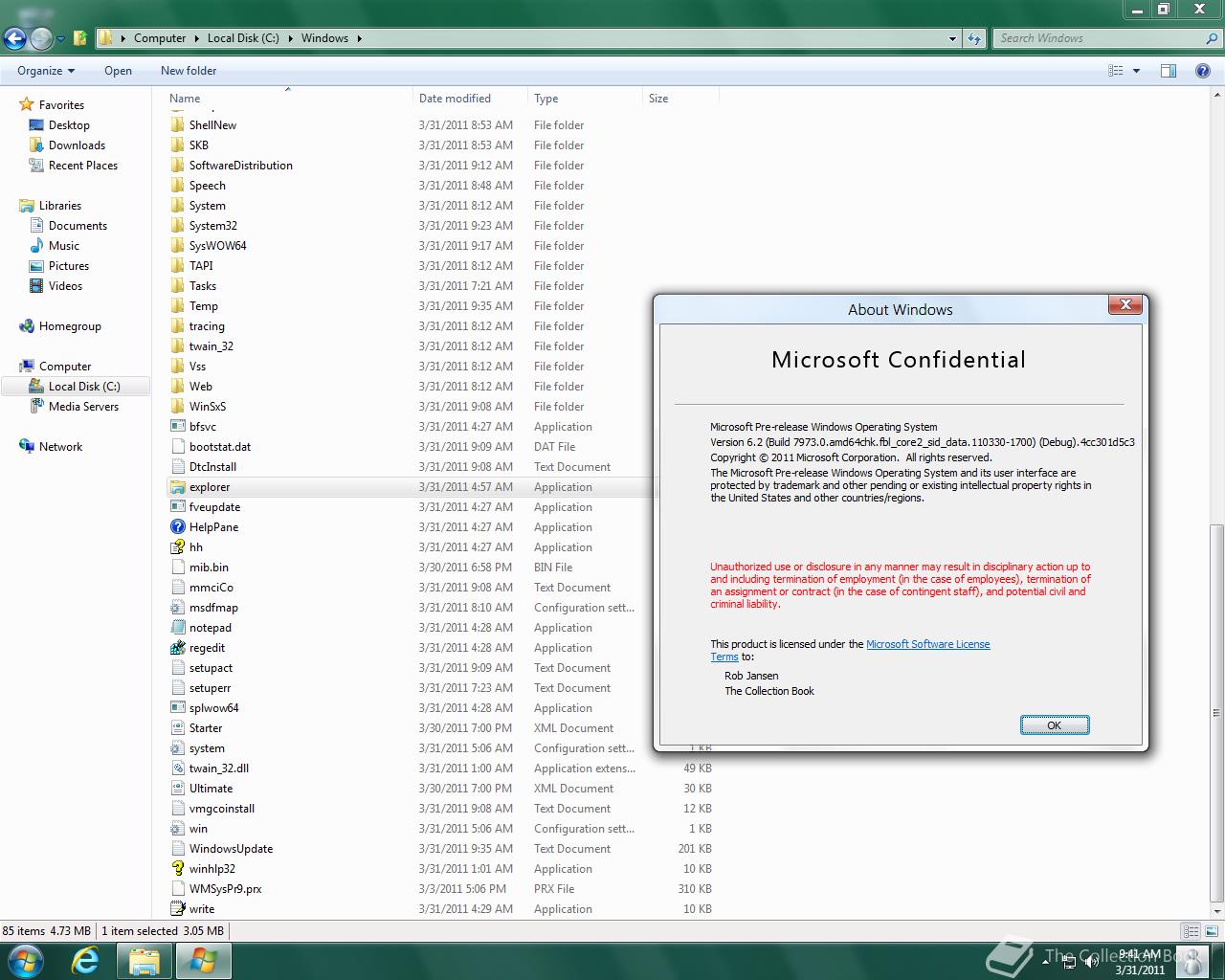This screenshot has height=980, width=1225.
Task: Select Homegroup in navigation pane
Action: coord(70,326)
